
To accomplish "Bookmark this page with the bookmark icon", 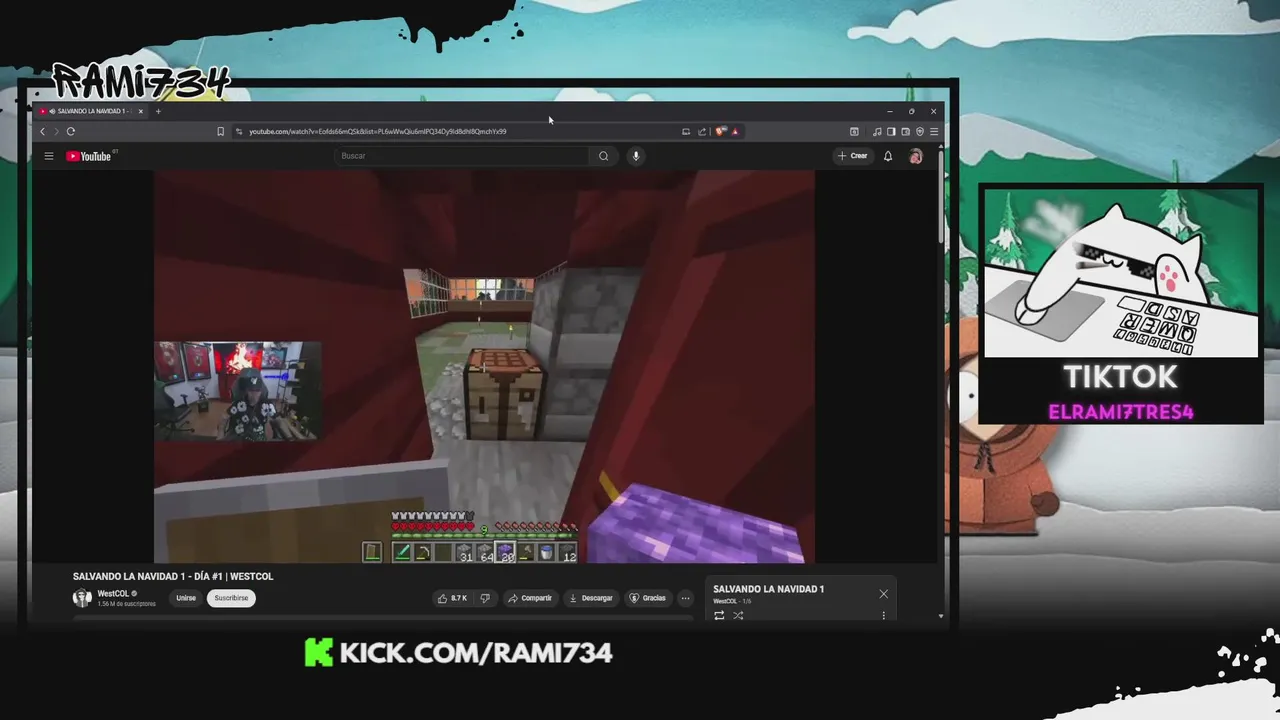I will pos(220,131).
